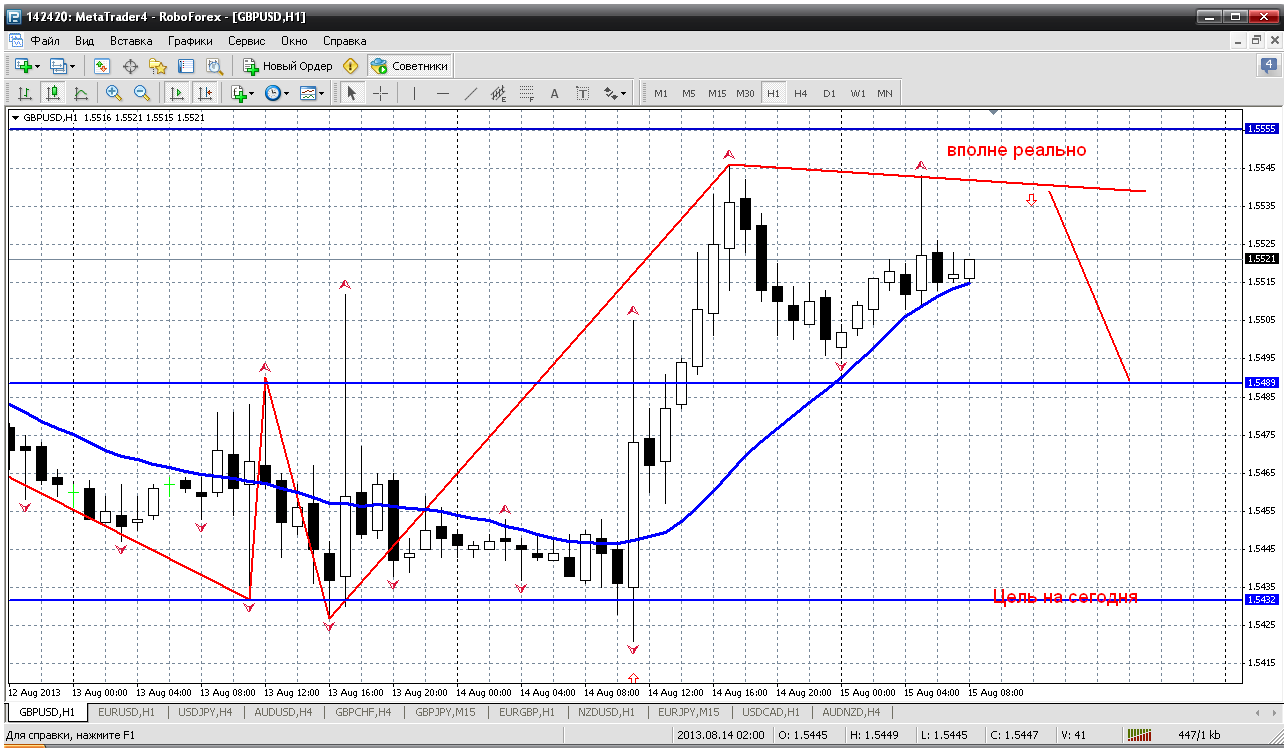This screenshot has height=748, width=1288.
Task: Click the MetaEditor warning diamond icon
Action: pos(350,66)
